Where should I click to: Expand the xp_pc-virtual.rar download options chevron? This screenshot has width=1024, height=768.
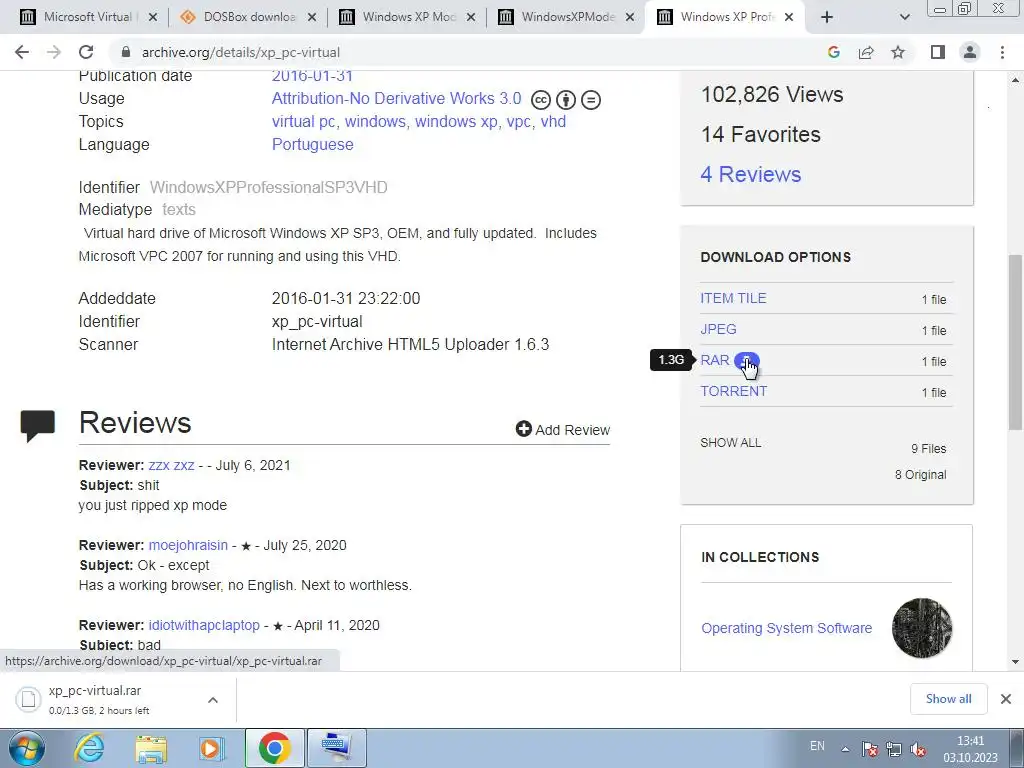point(213,700)
